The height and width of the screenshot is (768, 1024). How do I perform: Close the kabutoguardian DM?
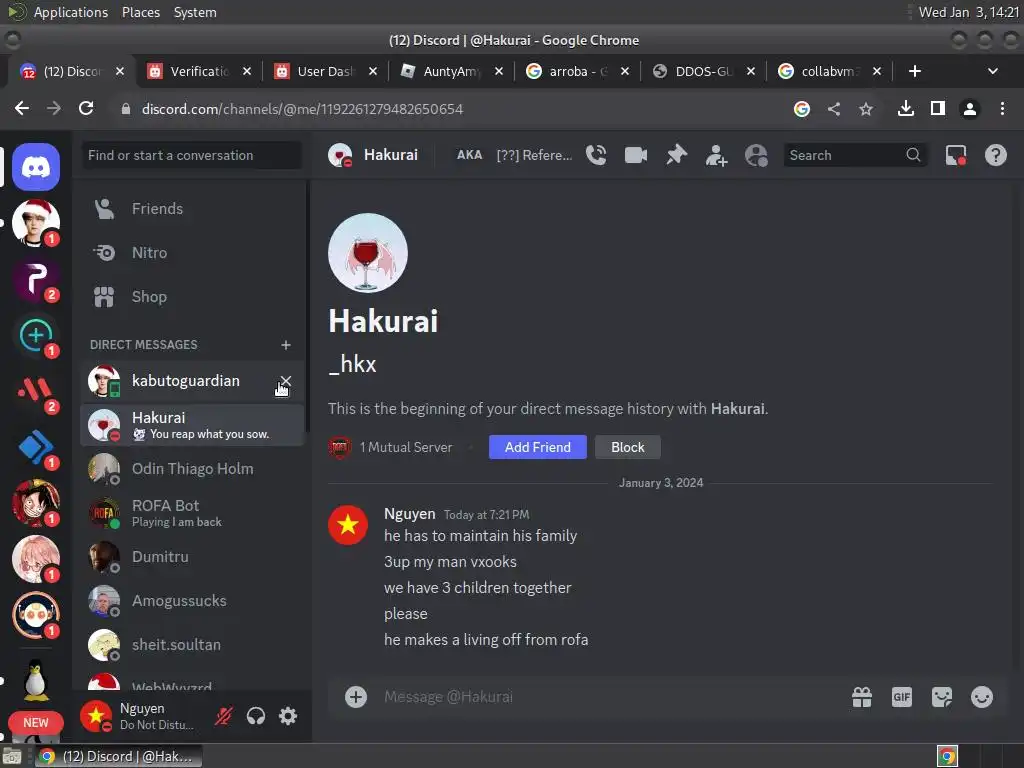[x=285, y=381]
